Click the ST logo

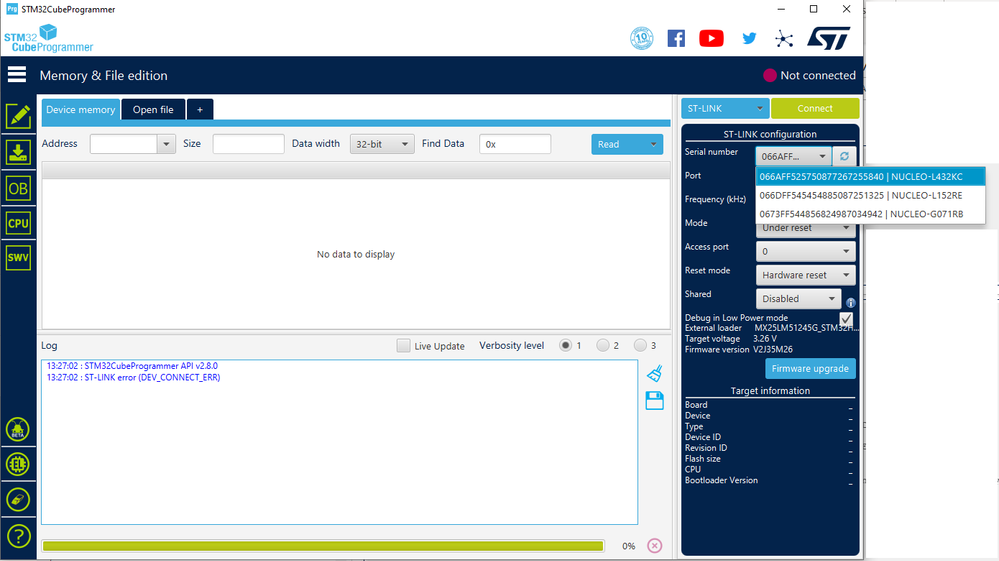[828, 38]
